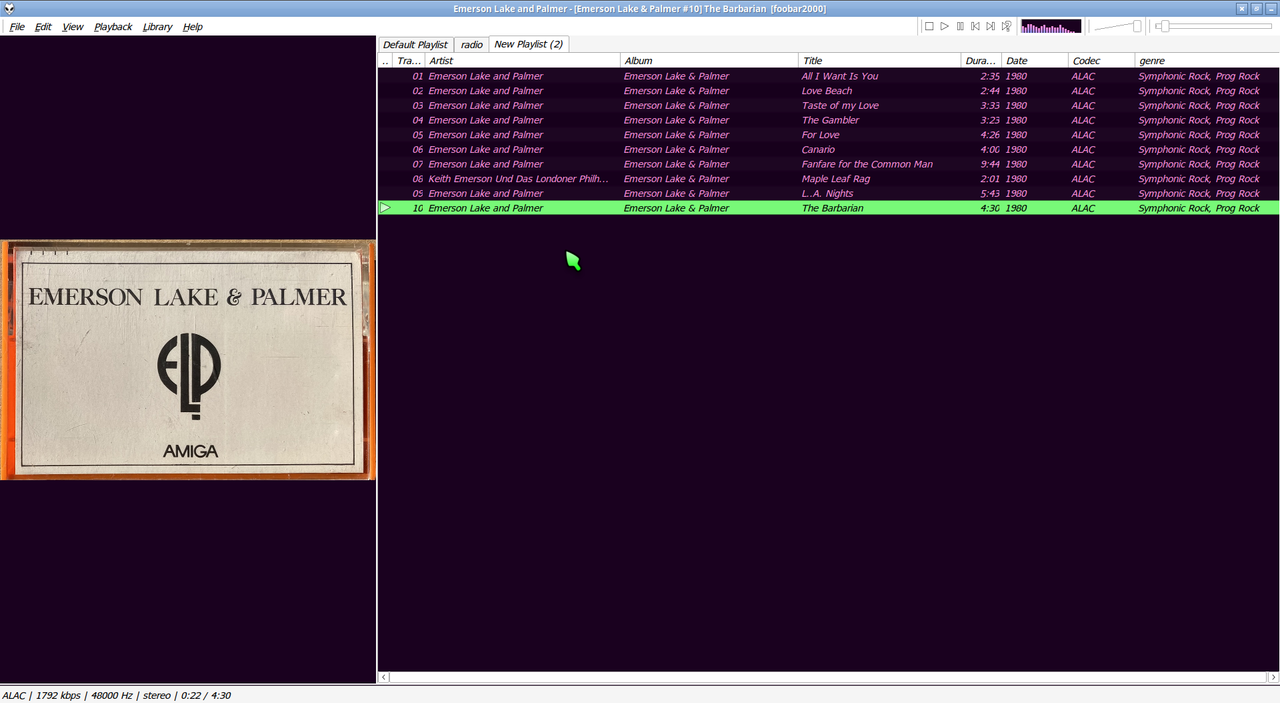This screenshot has width=1280, height=703.
Task: Click the status bar playback info
Action: pos(116,695)
